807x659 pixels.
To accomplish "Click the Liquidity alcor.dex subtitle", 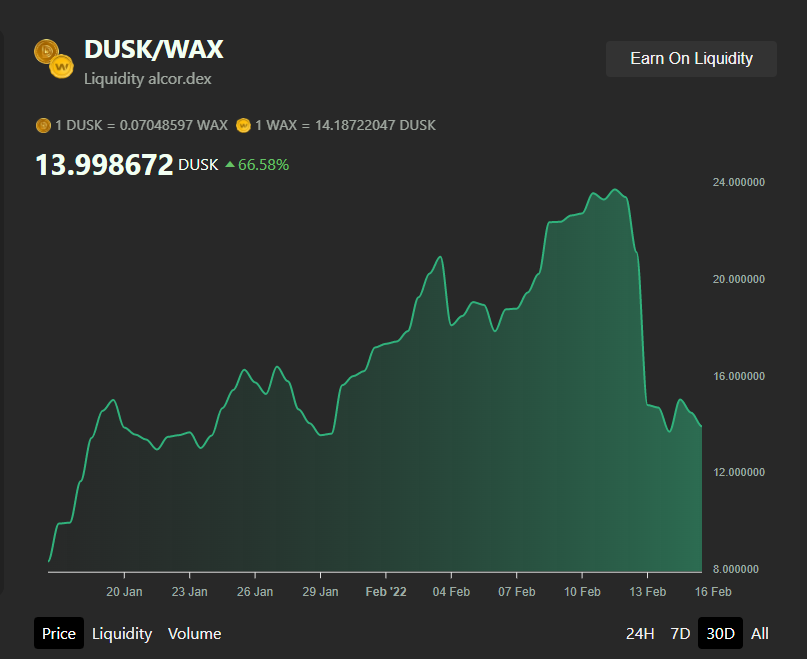I will click(148, 79).
